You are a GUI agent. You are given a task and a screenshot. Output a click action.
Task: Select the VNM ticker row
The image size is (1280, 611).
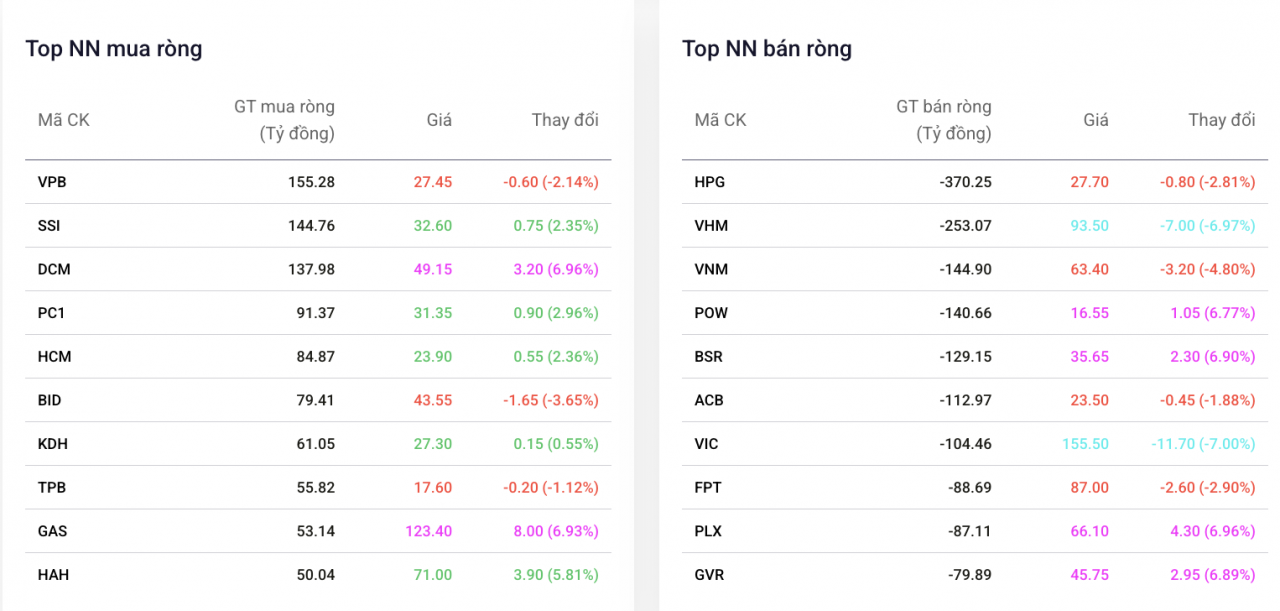(711, 269)
